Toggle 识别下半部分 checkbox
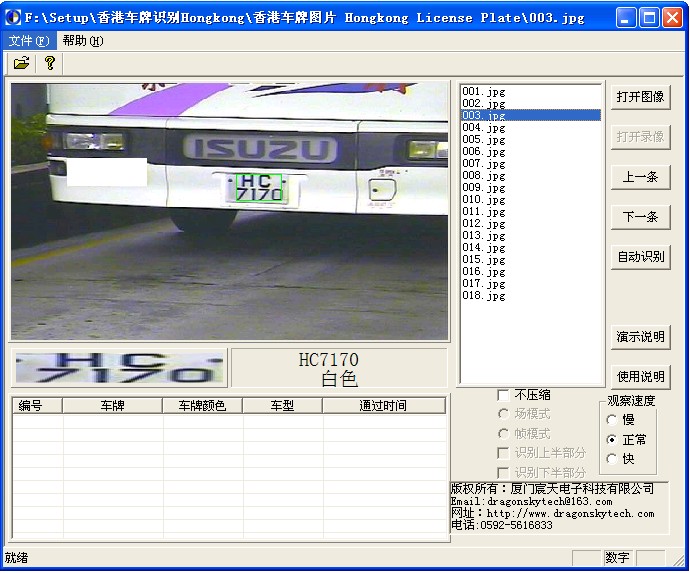Image resolution: width=690 pixels, height=573 pixels. [x=542, y=473]
